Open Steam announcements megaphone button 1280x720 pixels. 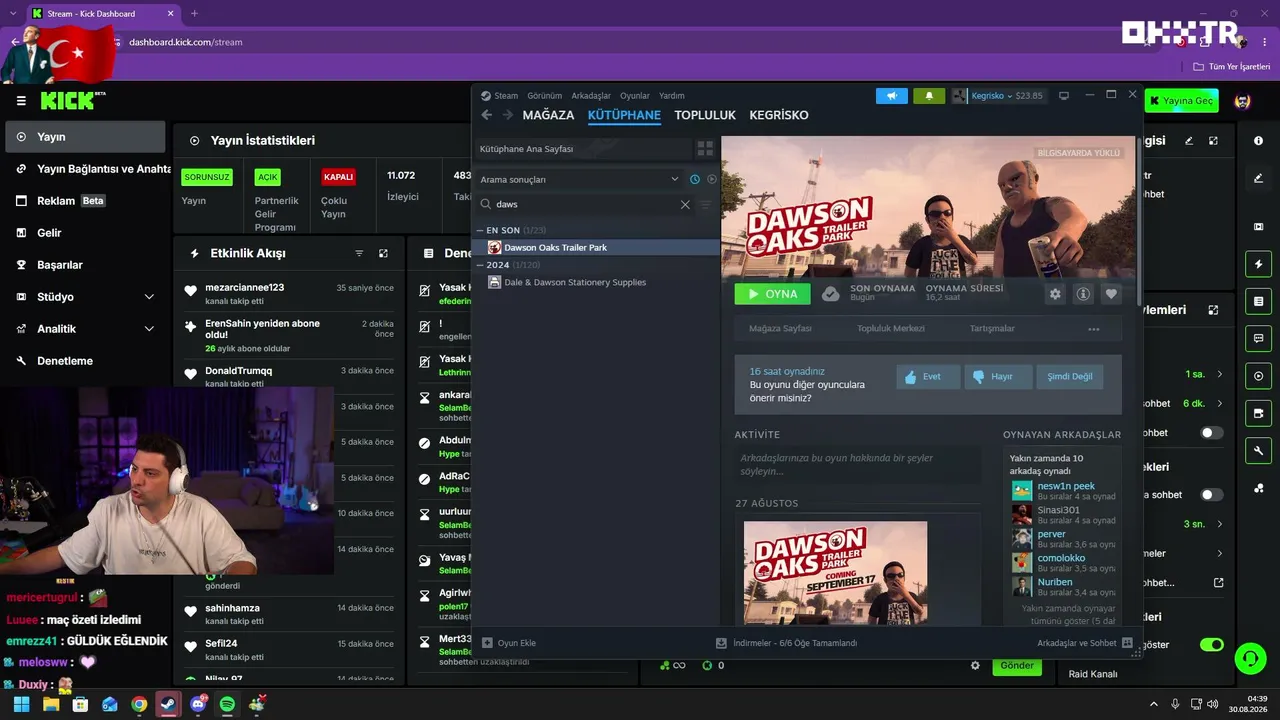892,96
